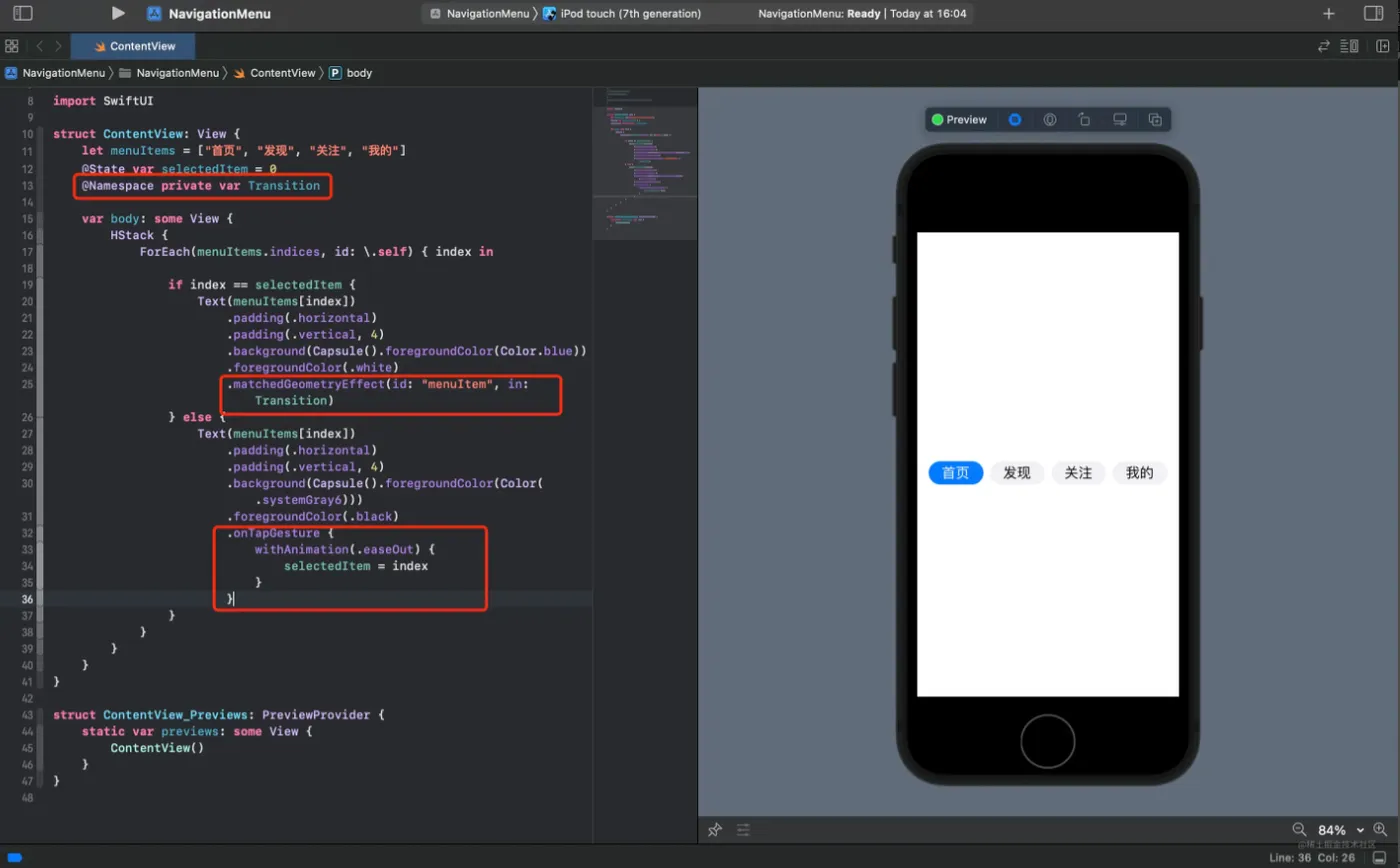Open the related items grid menu

click(x=12, y=46)
